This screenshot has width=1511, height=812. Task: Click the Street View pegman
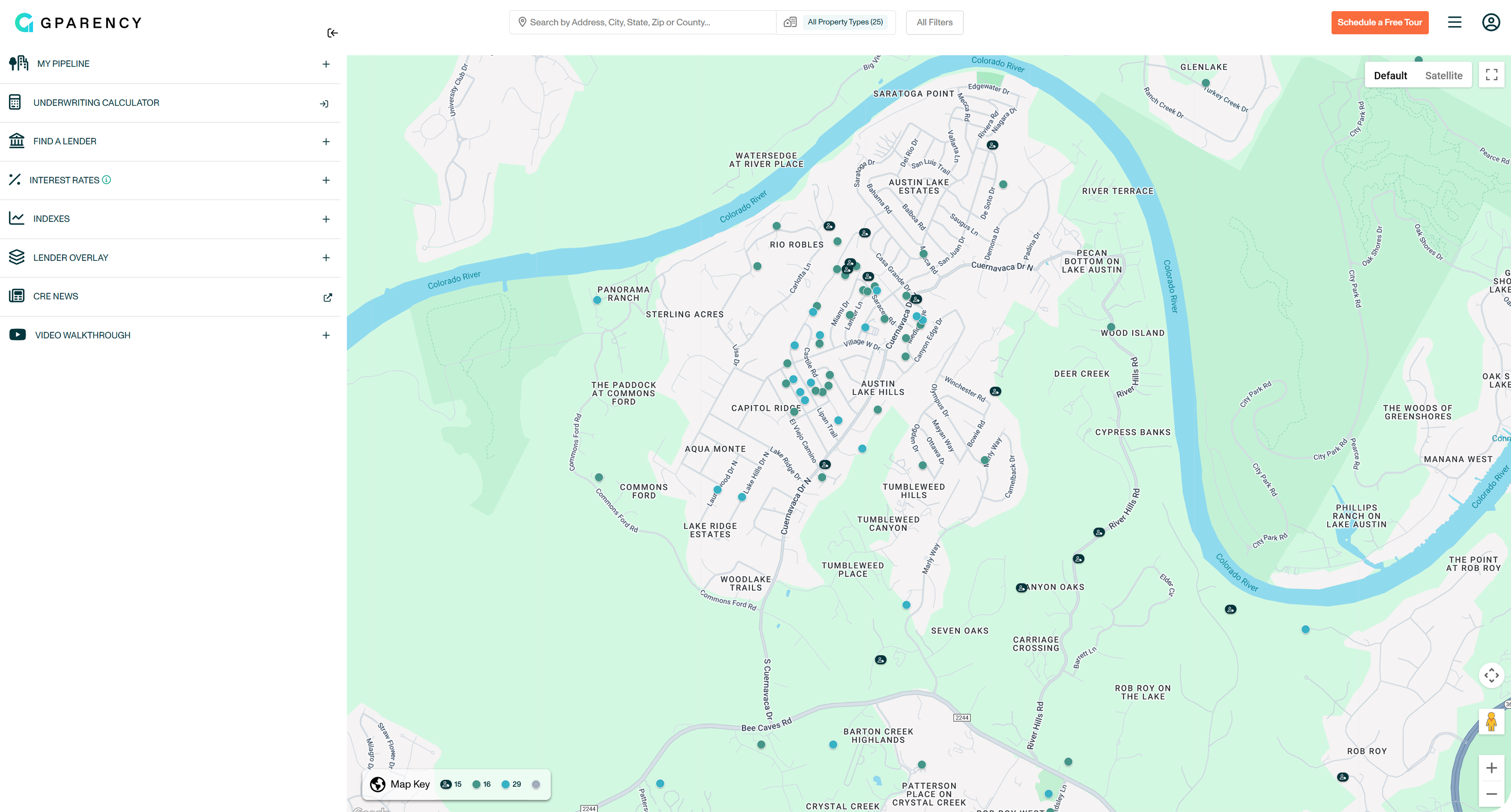pos(1491,722)
